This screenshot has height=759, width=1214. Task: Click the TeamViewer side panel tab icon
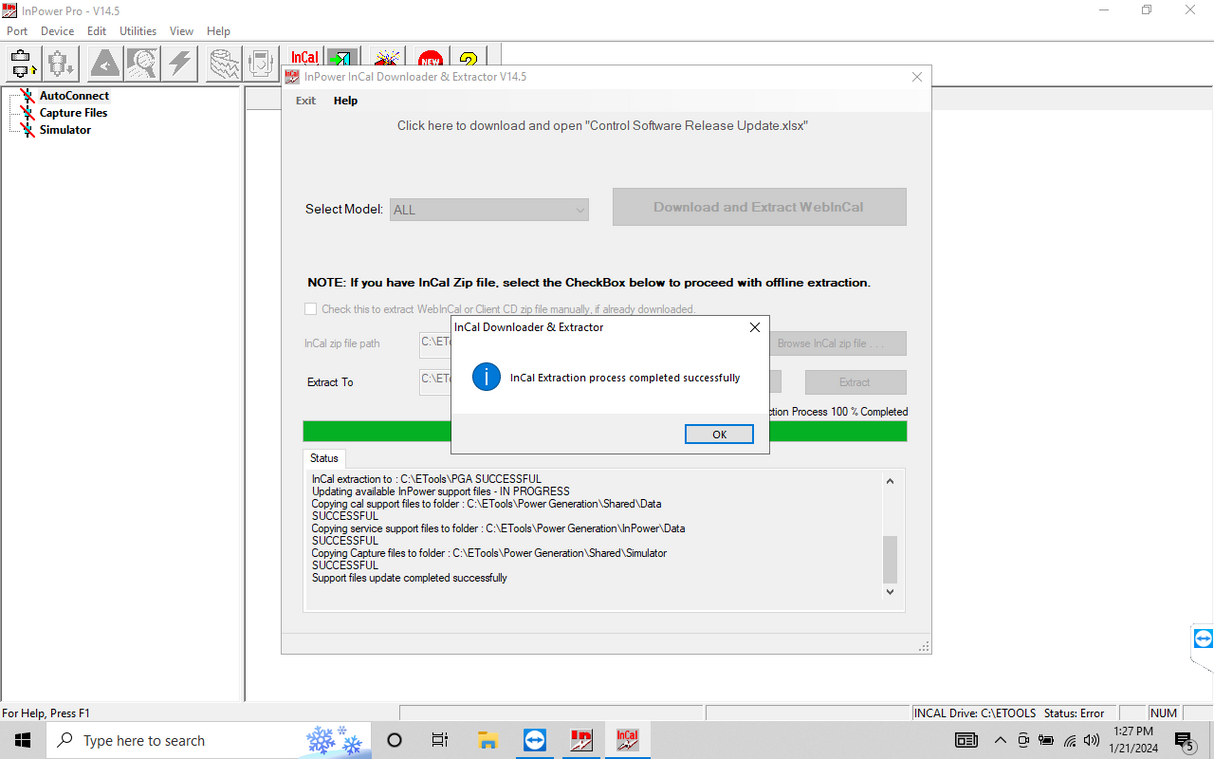(x=1202, y=638)
